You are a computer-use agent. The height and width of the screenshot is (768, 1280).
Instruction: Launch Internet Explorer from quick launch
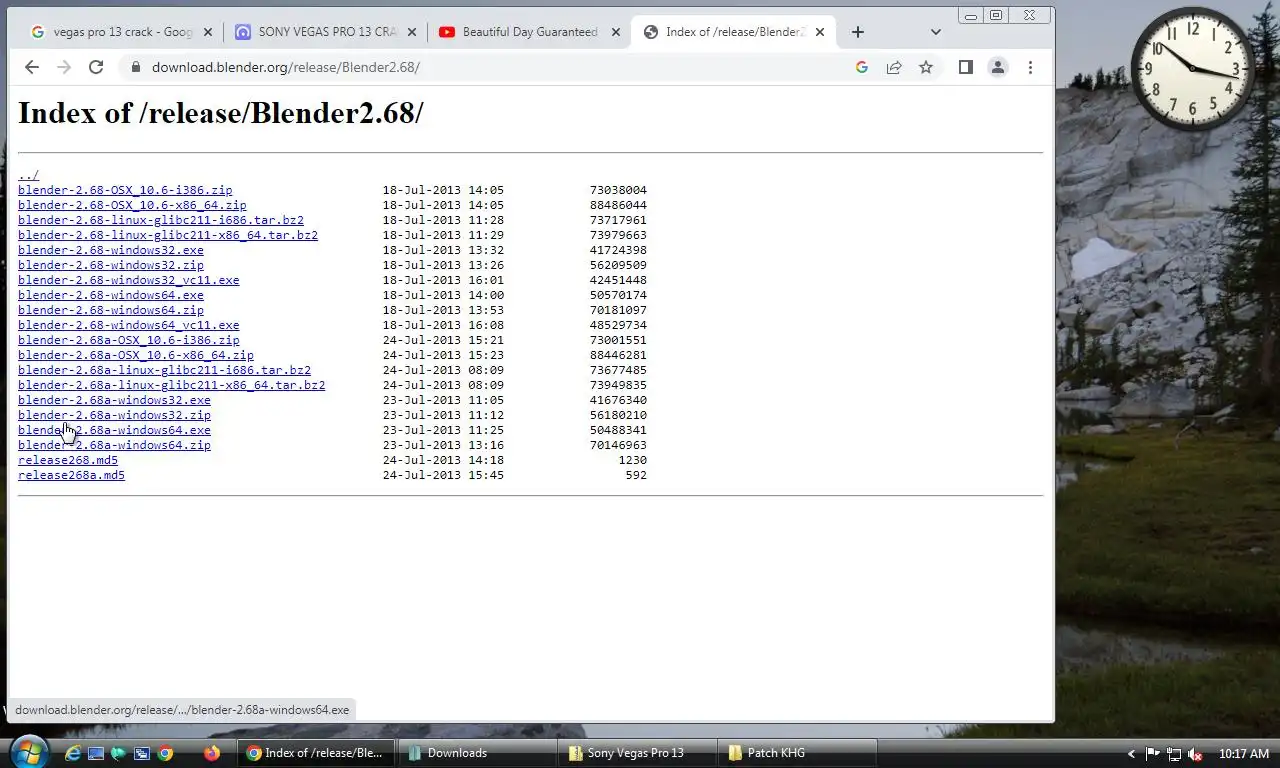pyautogui.click(x=73, y=753)
